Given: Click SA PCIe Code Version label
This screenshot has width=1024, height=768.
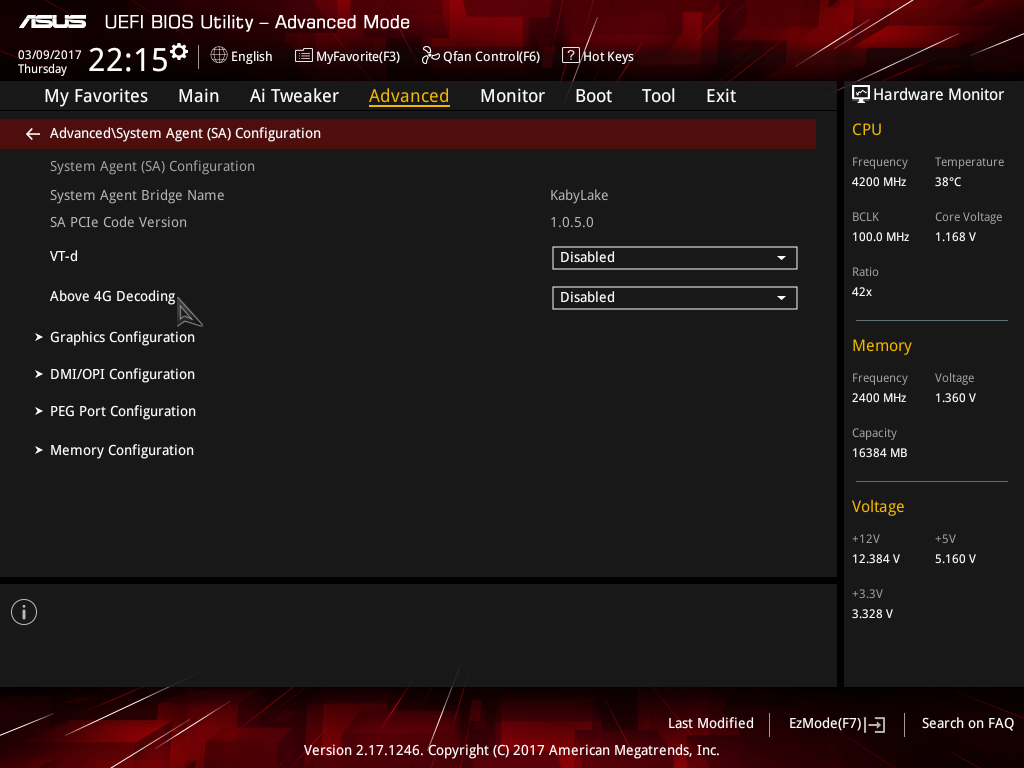Looking at the screenshot, I should tap(118, 222).
